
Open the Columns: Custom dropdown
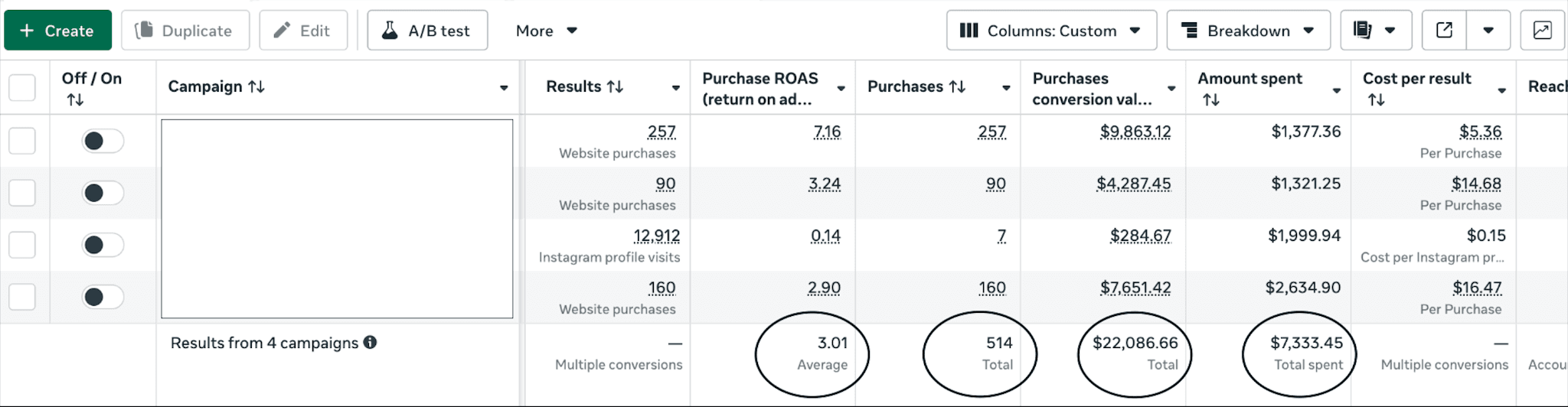[1050, 31]
